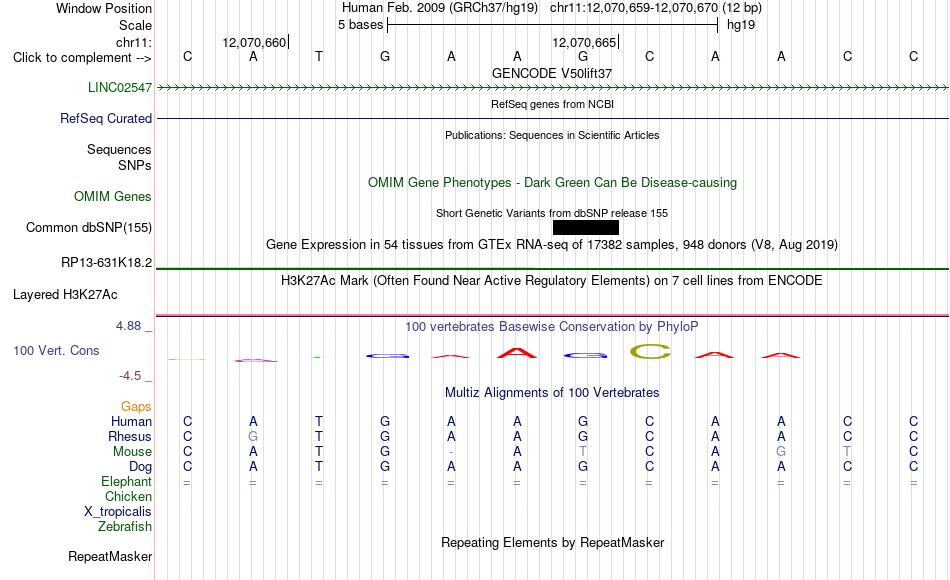
Task: Click the '5 bases' scale bar label
Action: [360, 25]
